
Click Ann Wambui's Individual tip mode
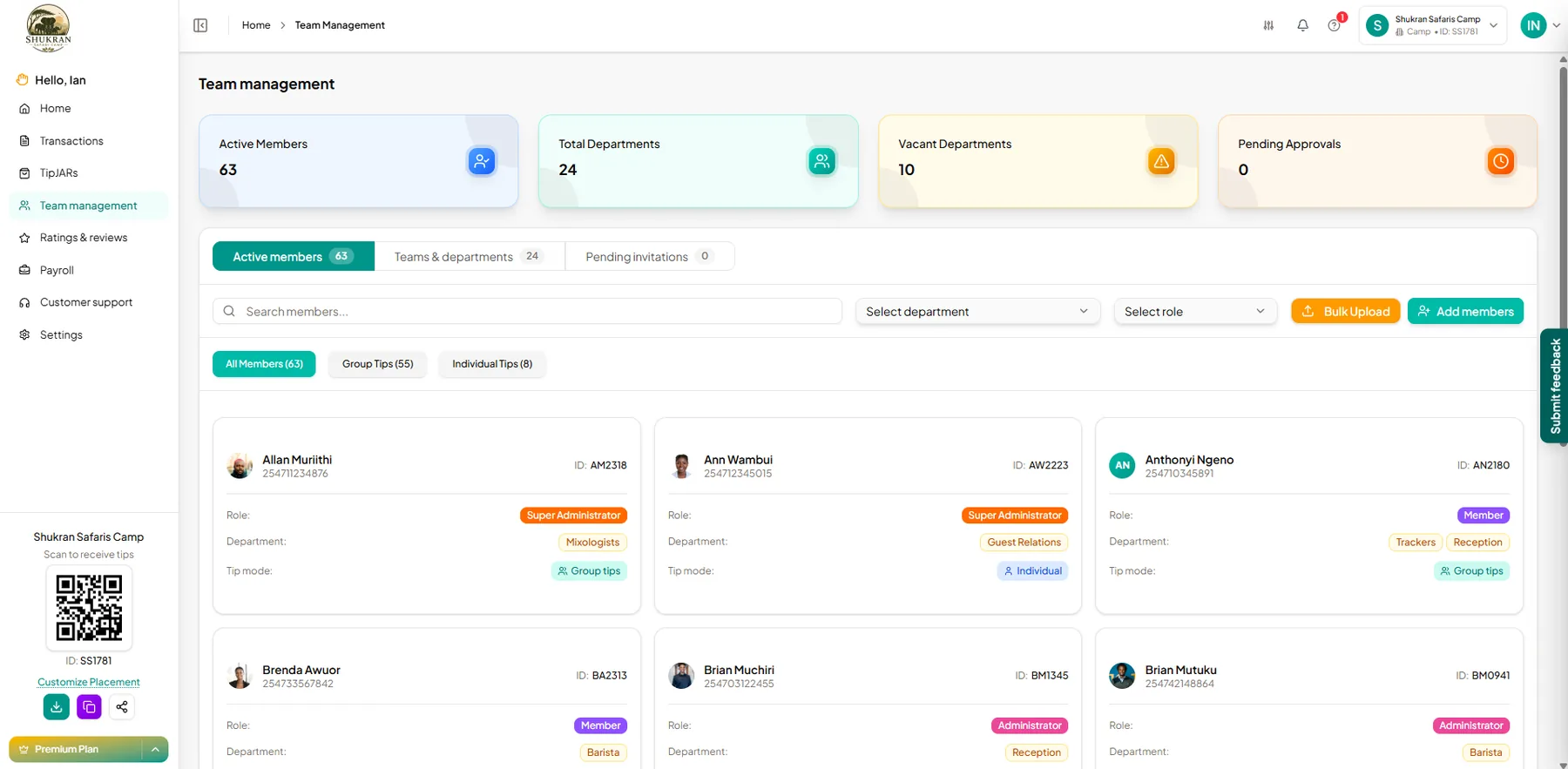point(1032,571)
